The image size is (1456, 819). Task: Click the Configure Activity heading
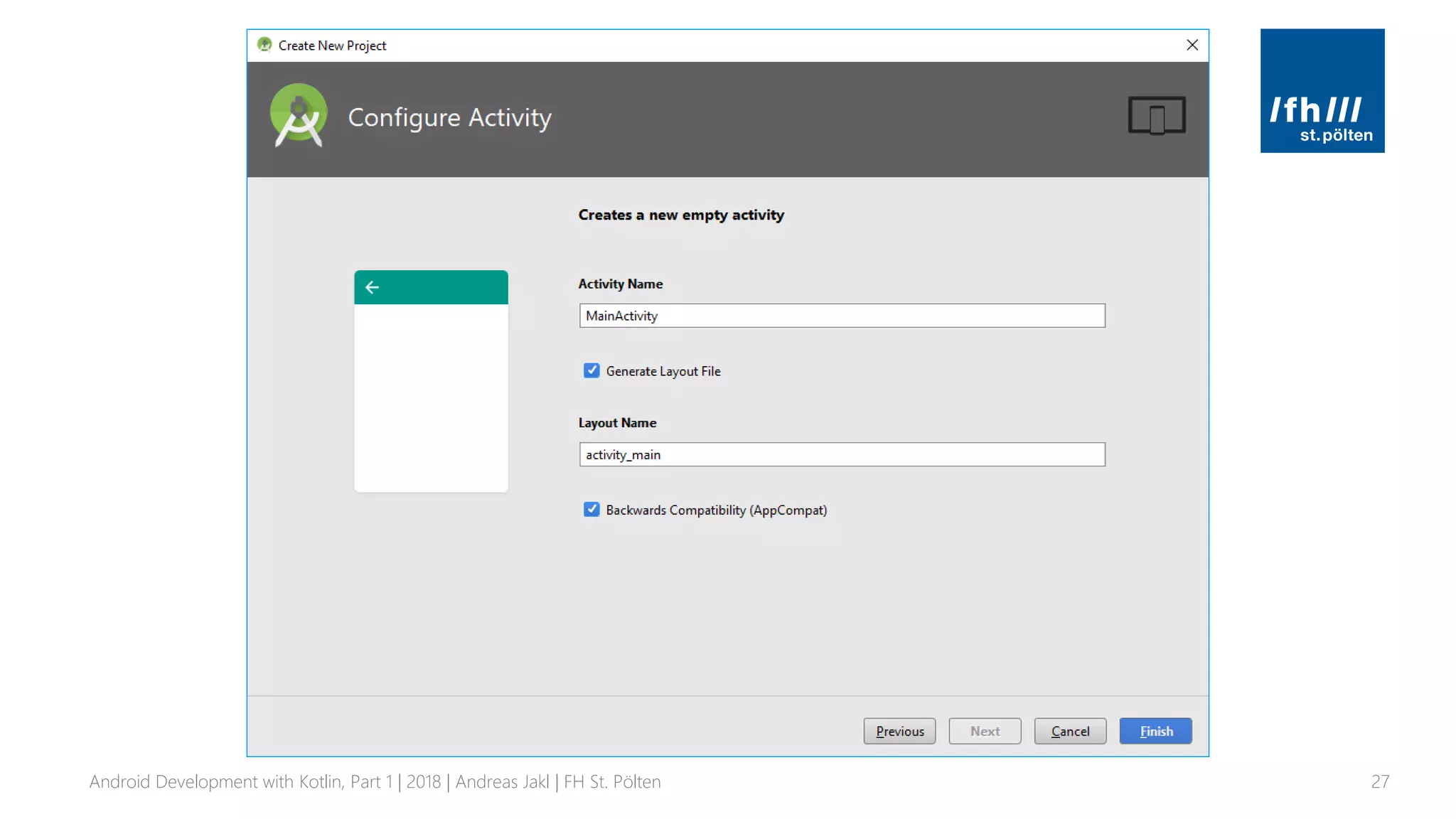[x=449, y=117]
